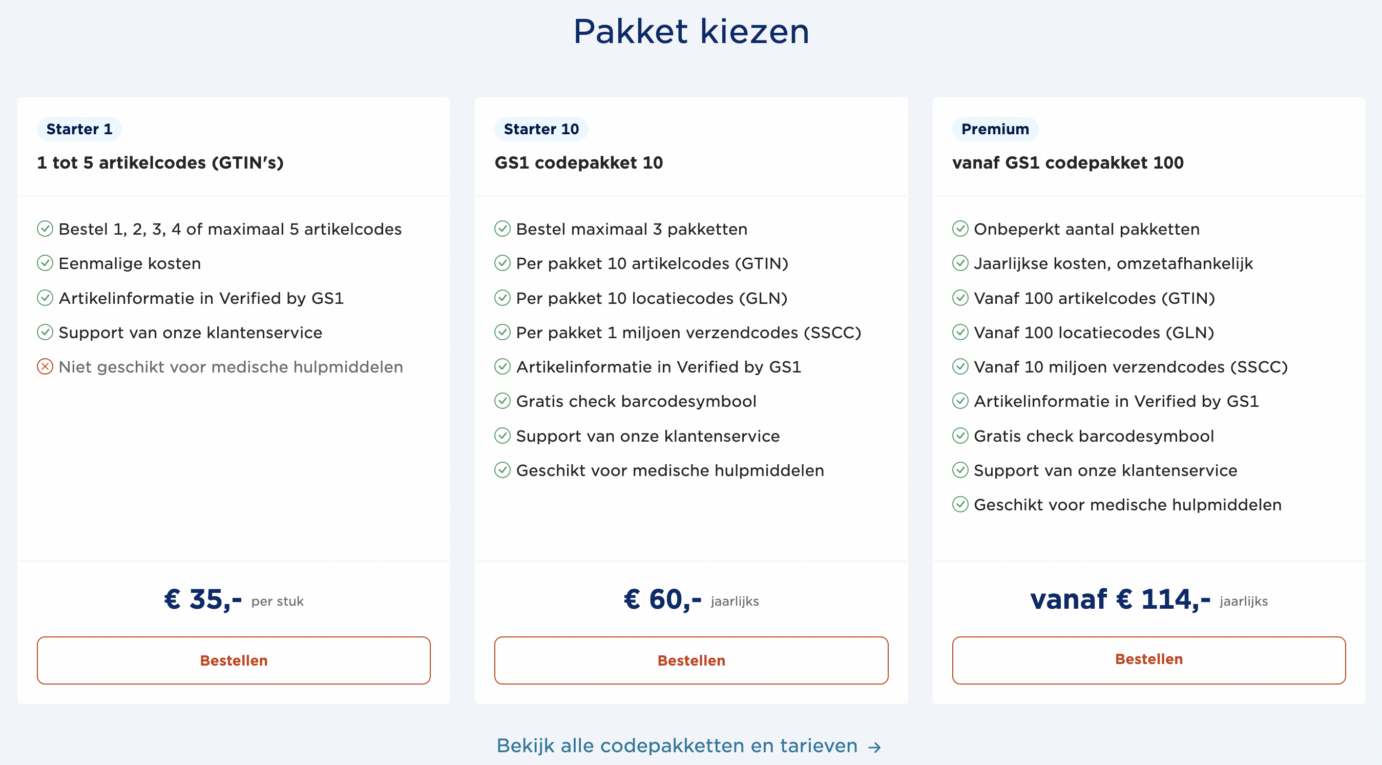Click the 'Starter 10' label
This screenshot has height=765, width=1382.
(x=541, y=129)
